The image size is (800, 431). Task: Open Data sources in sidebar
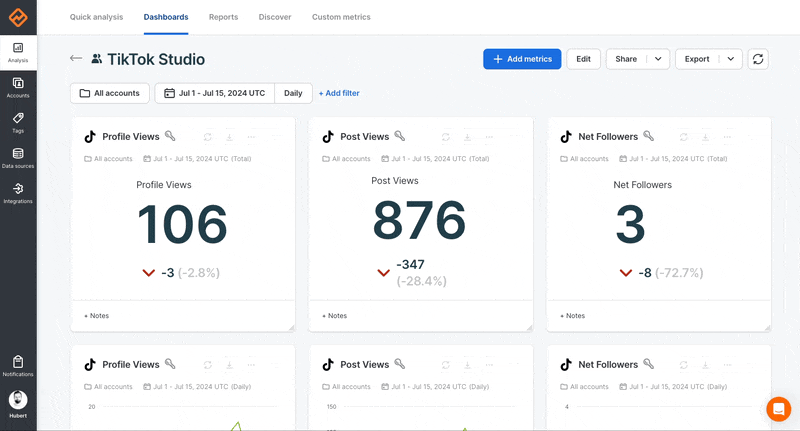tap(18, 158)
